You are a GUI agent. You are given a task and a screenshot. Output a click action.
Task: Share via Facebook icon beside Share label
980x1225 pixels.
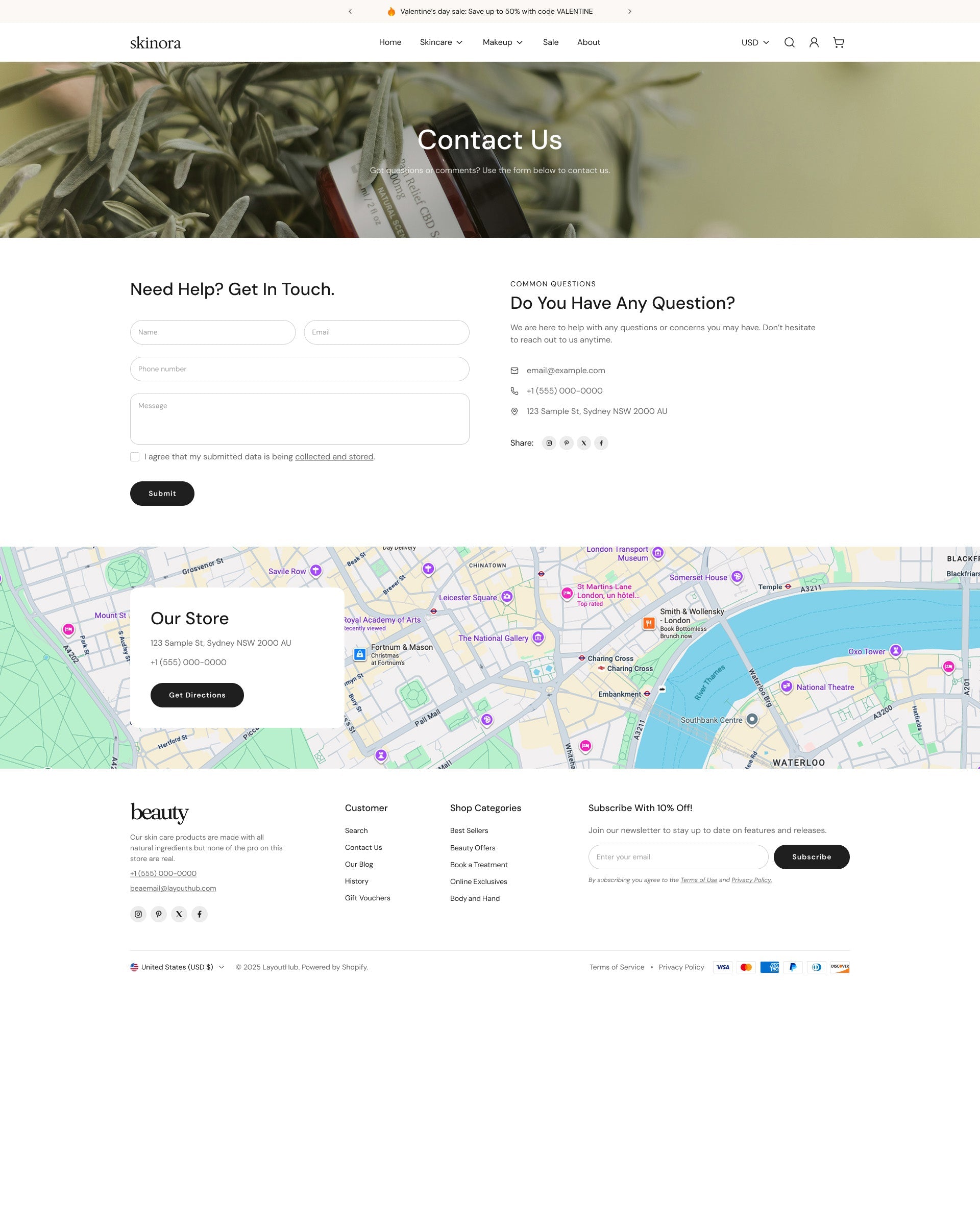point(601,443)
